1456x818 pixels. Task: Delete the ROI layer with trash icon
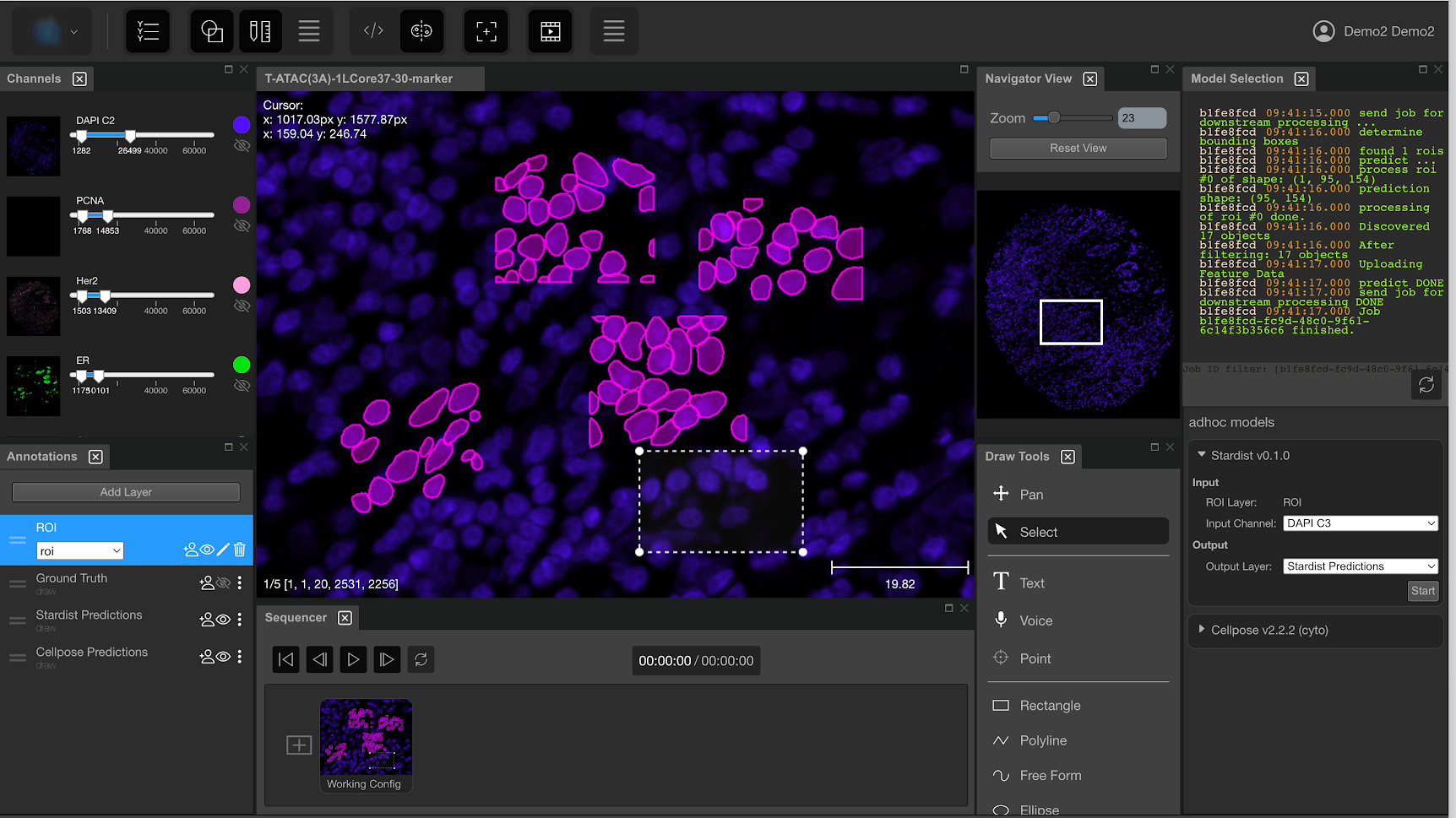click(x=240, y=550)
